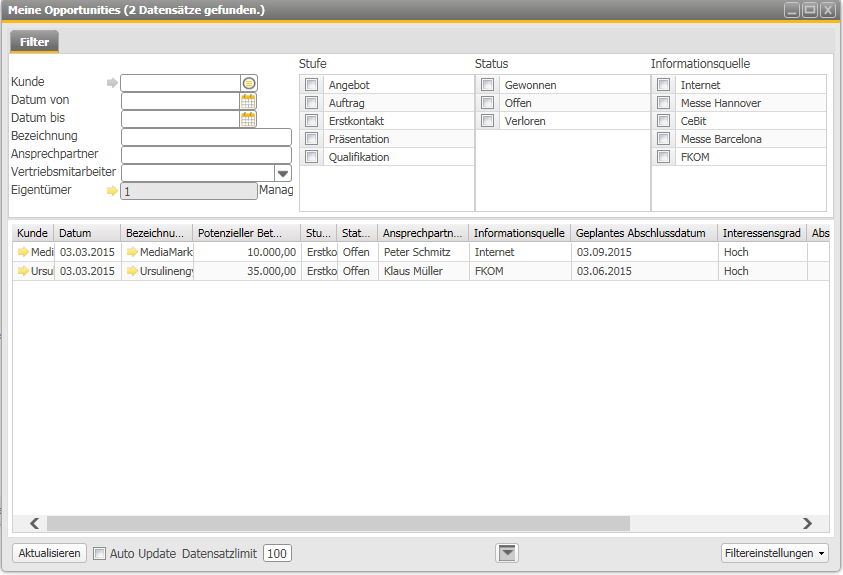
Task: Click the Stu... column header
Action: point(319,233)
